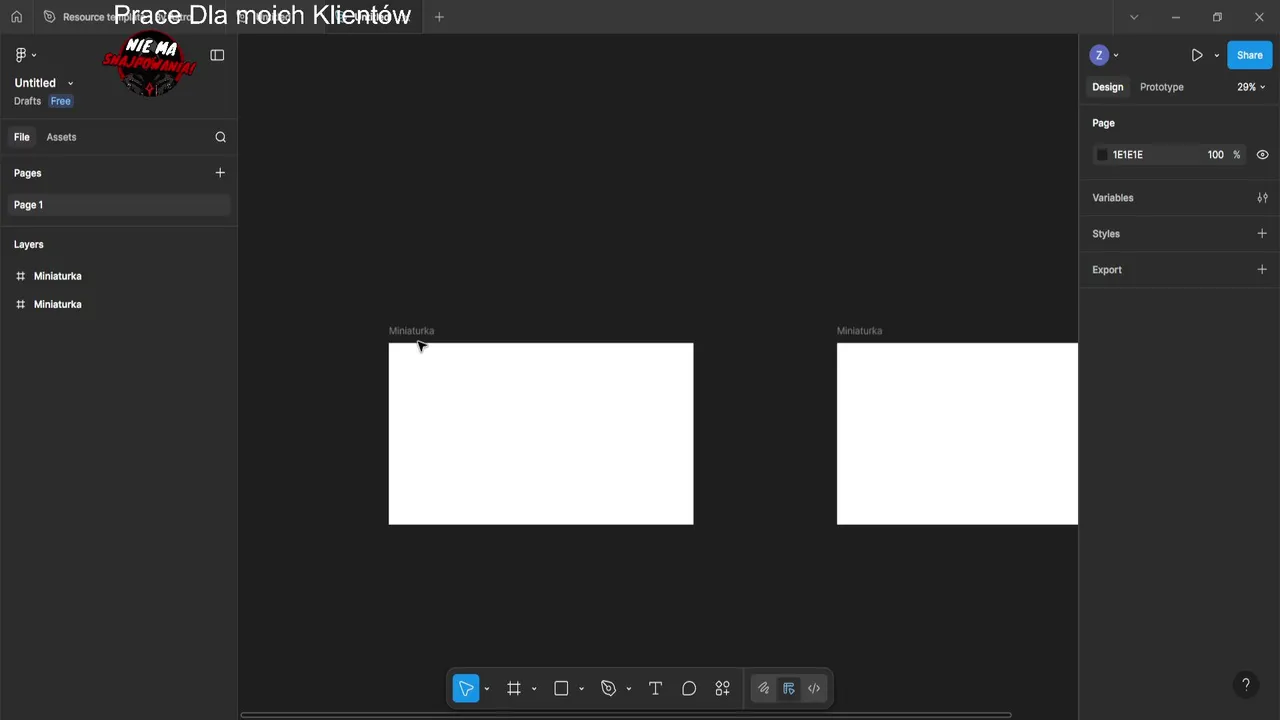The image size is (1280, 720).
Task: Select the left white frame on canvas
Action: (541, 434)
